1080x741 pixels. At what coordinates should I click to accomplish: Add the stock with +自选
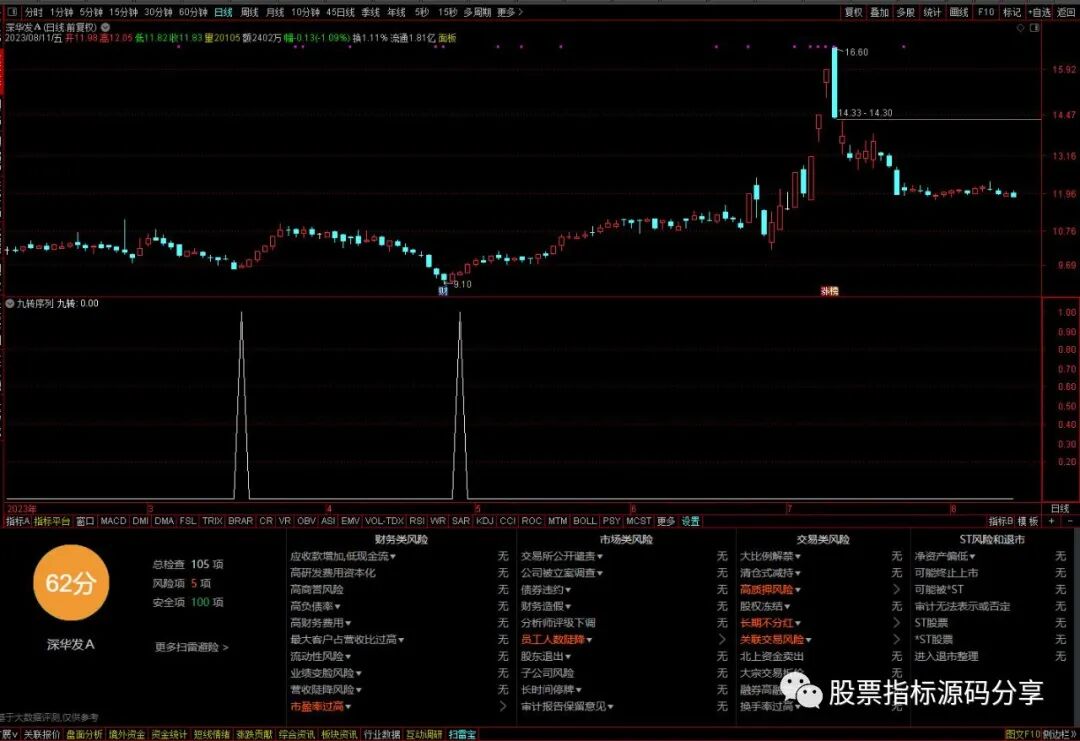point(1039,12)
